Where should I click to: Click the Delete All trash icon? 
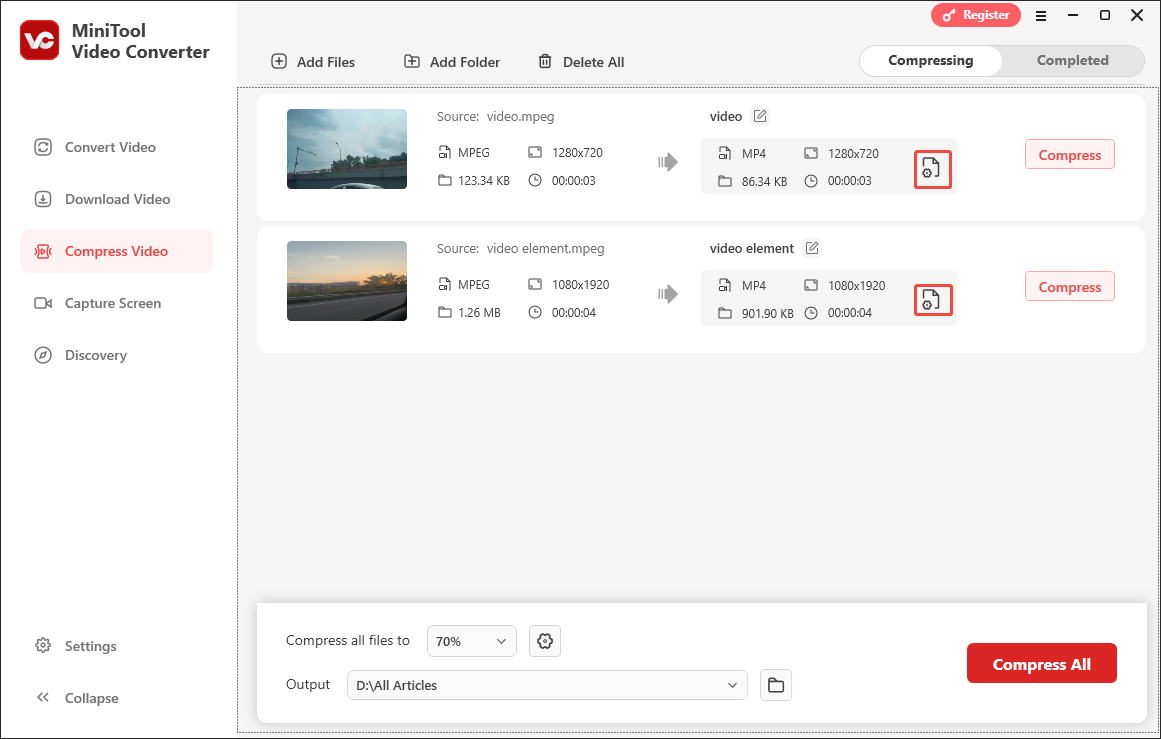(x=545, y=61)
